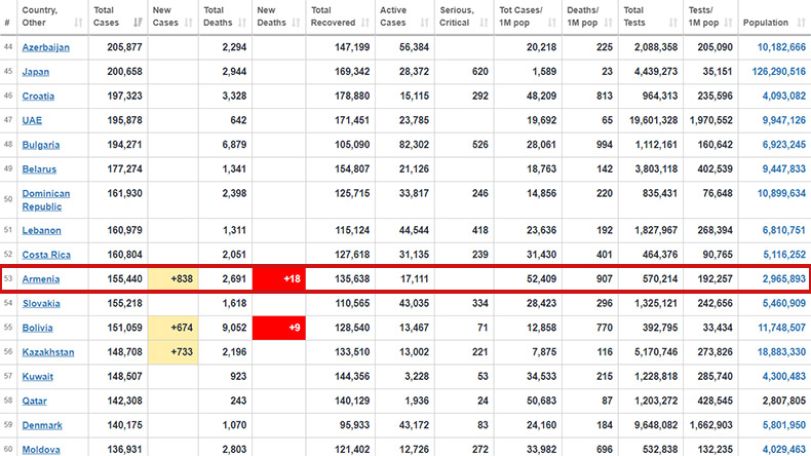Select Denmark tests per million 1,662,903
This screenshot has height=456, width=811.
click(x=711, y=424)
